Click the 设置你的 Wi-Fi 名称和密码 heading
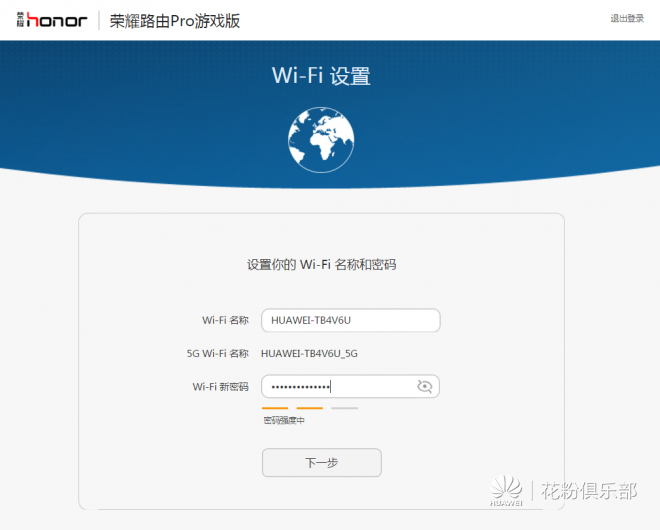The height and width of the screenshot is (530, 660). (x=321, y=265)
